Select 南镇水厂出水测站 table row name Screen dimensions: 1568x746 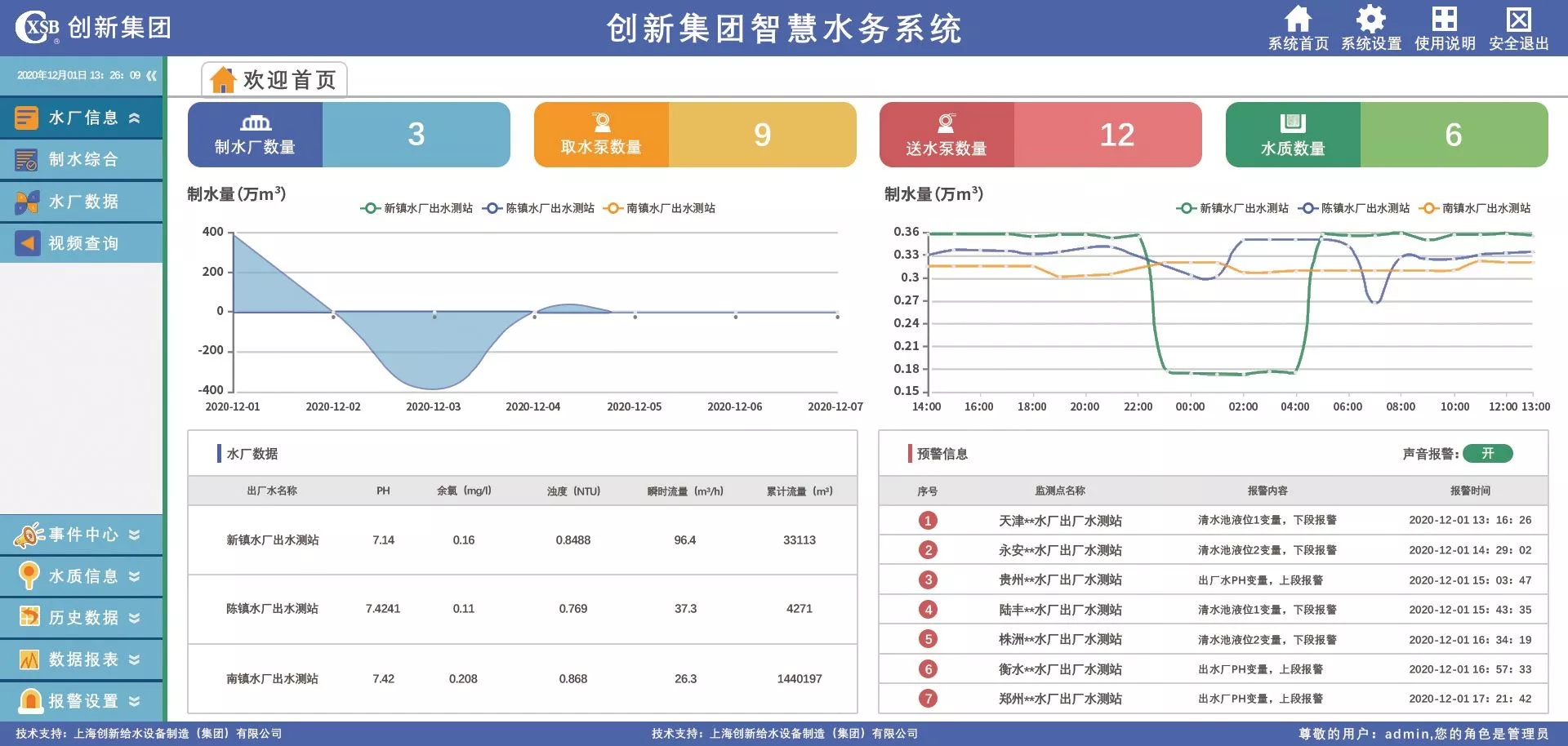pyautogui.click(x=273, y=679)
